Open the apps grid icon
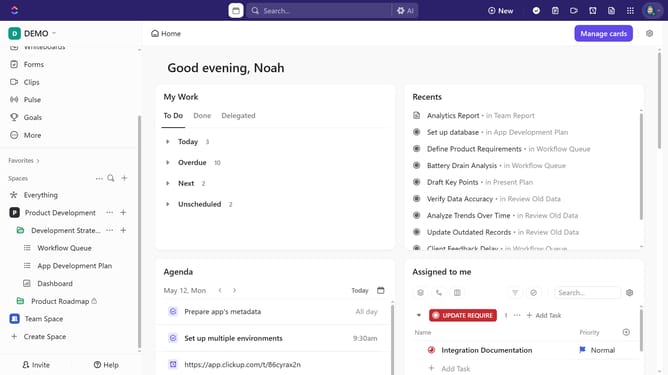 tap(630, 11)
